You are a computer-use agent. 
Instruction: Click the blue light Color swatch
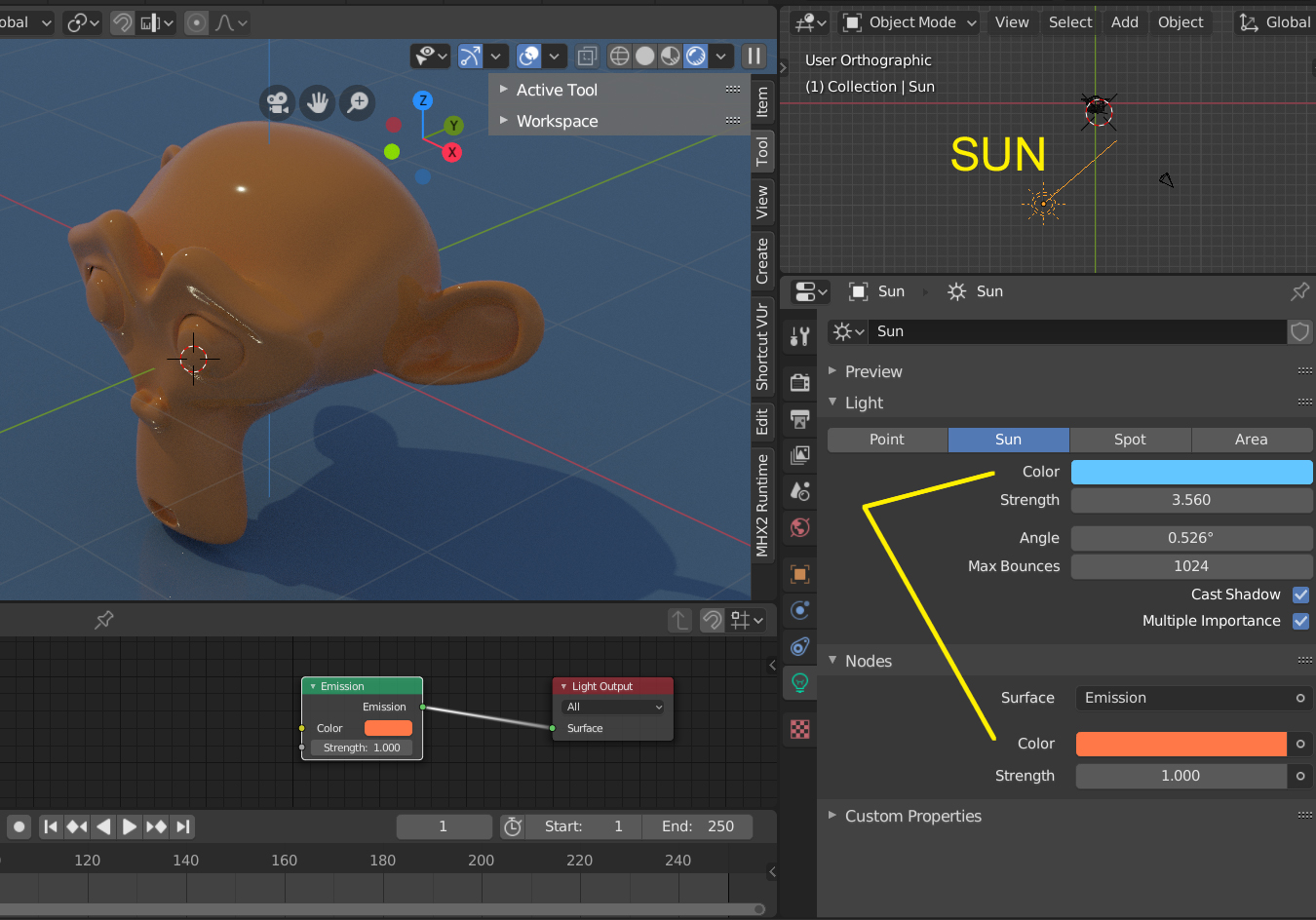[x=1191, y=472]
